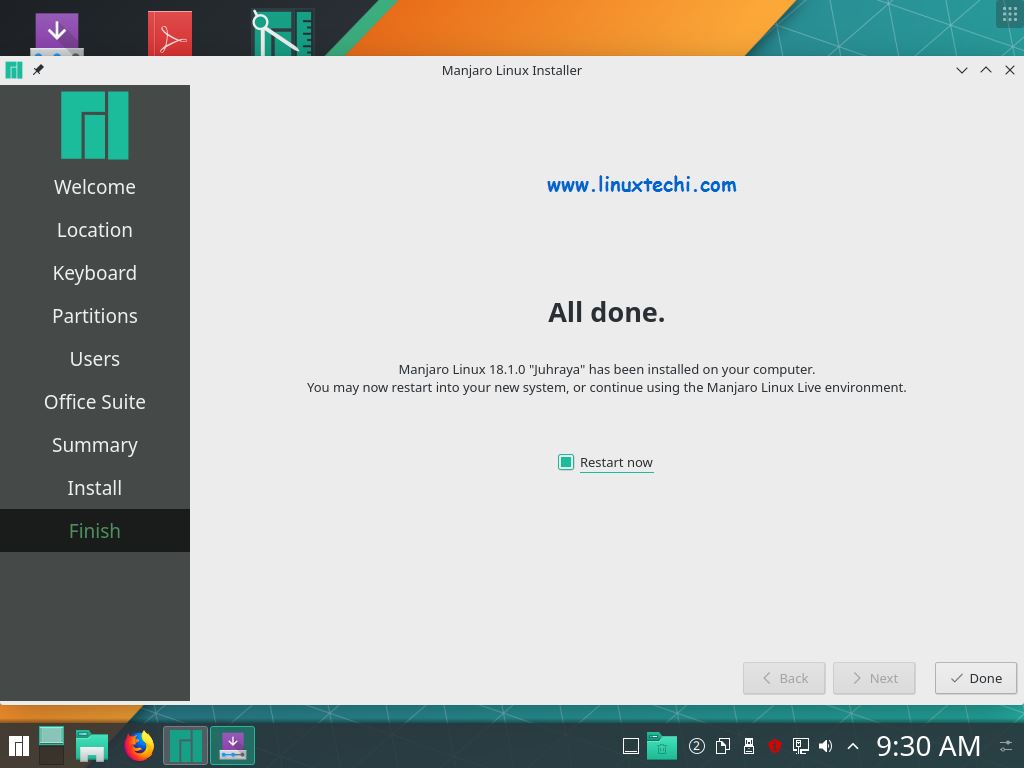Screen dimensions: 1024x768
Task: Switch to the Partitions installer section
Action: point(94,315)
